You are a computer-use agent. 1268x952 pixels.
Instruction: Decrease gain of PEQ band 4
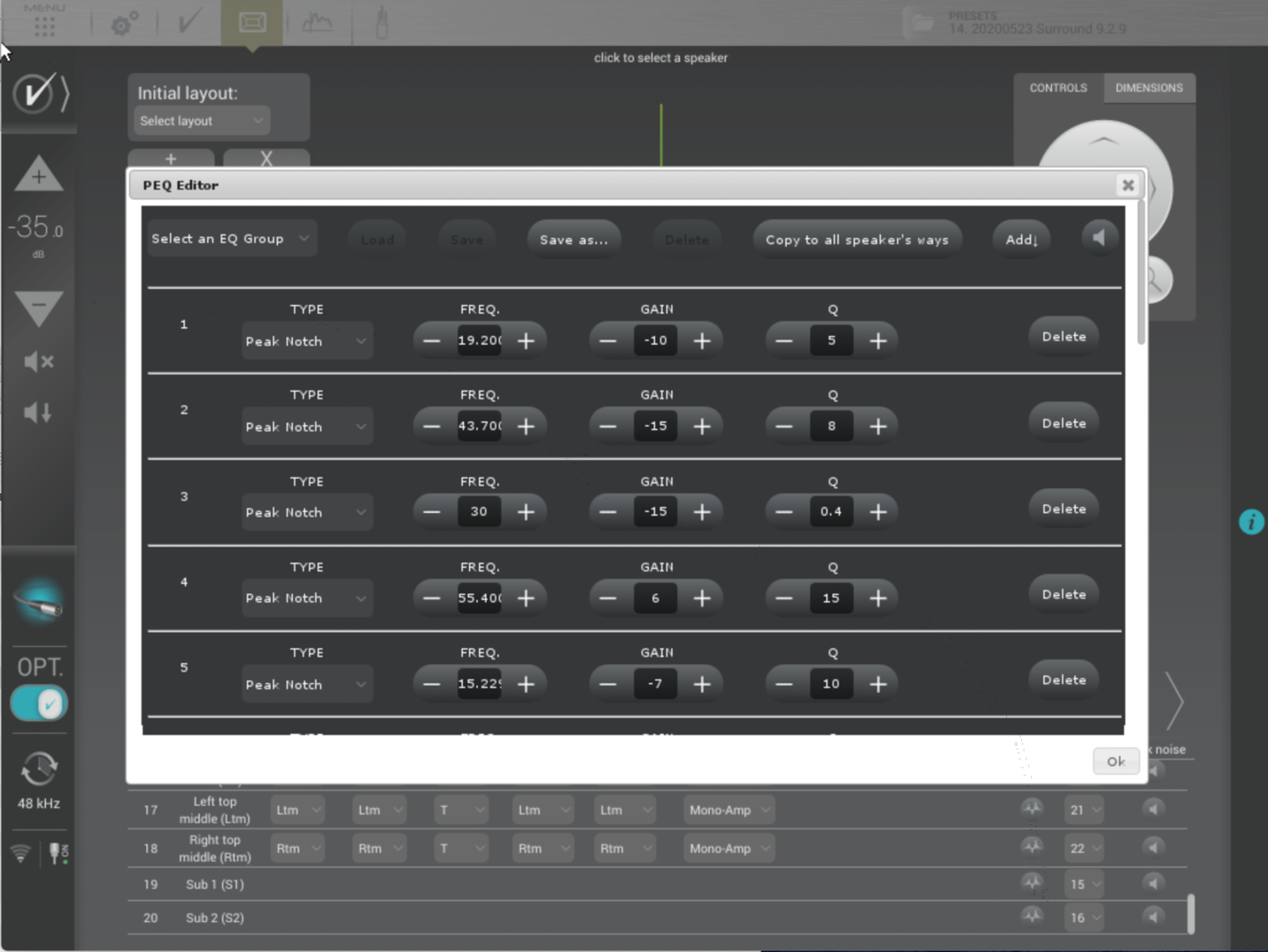[x=608, y=599]
